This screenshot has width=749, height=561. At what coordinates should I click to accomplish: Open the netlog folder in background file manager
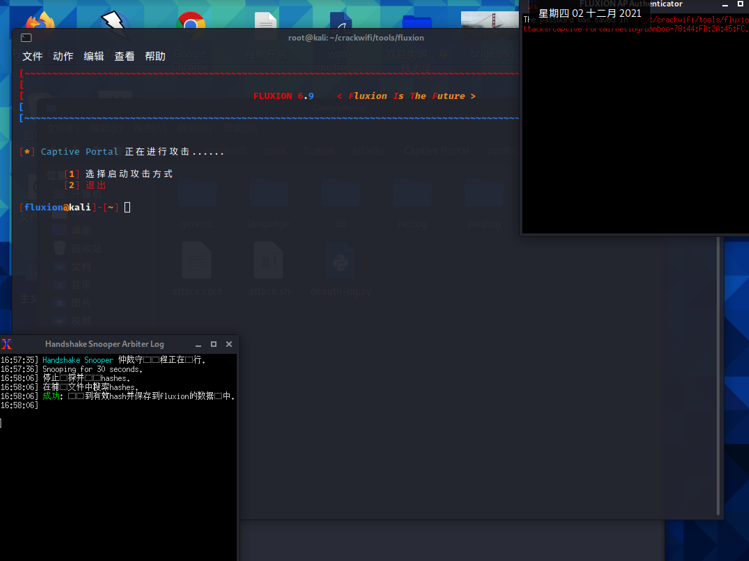coord(412,205)
